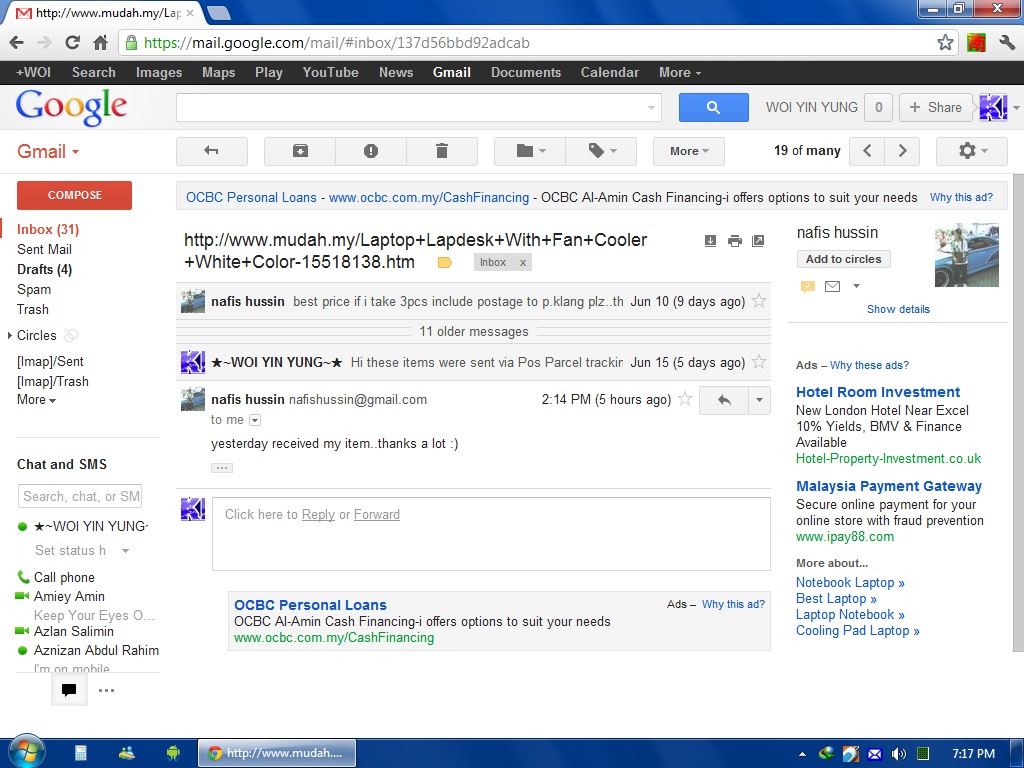Image resolution: width=1024 pixels, height=768 pixels.
Task: Click the vertical page scrollbar
Action: coord(1018,413)
